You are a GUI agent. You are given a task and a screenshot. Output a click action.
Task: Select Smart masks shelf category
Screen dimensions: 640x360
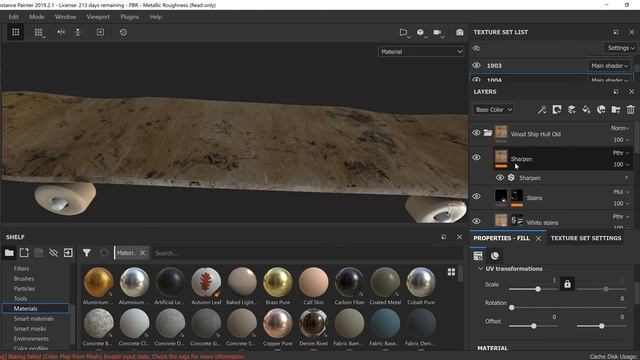point(30,329)
